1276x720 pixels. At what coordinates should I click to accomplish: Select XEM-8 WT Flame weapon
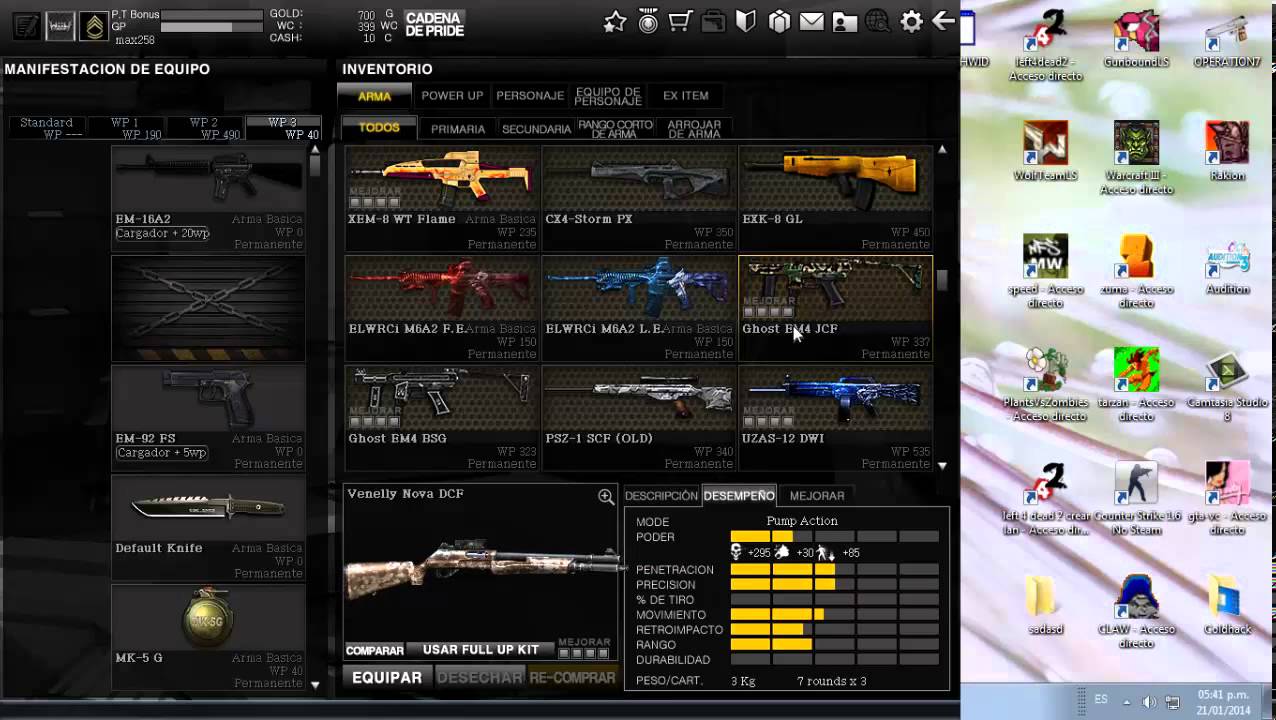pyautogui.click(x=441, y=198)
